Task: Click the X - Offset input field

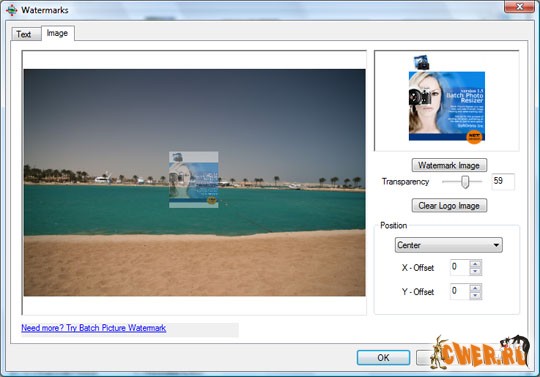Action: pyautogui.click(x=460, y=268)
